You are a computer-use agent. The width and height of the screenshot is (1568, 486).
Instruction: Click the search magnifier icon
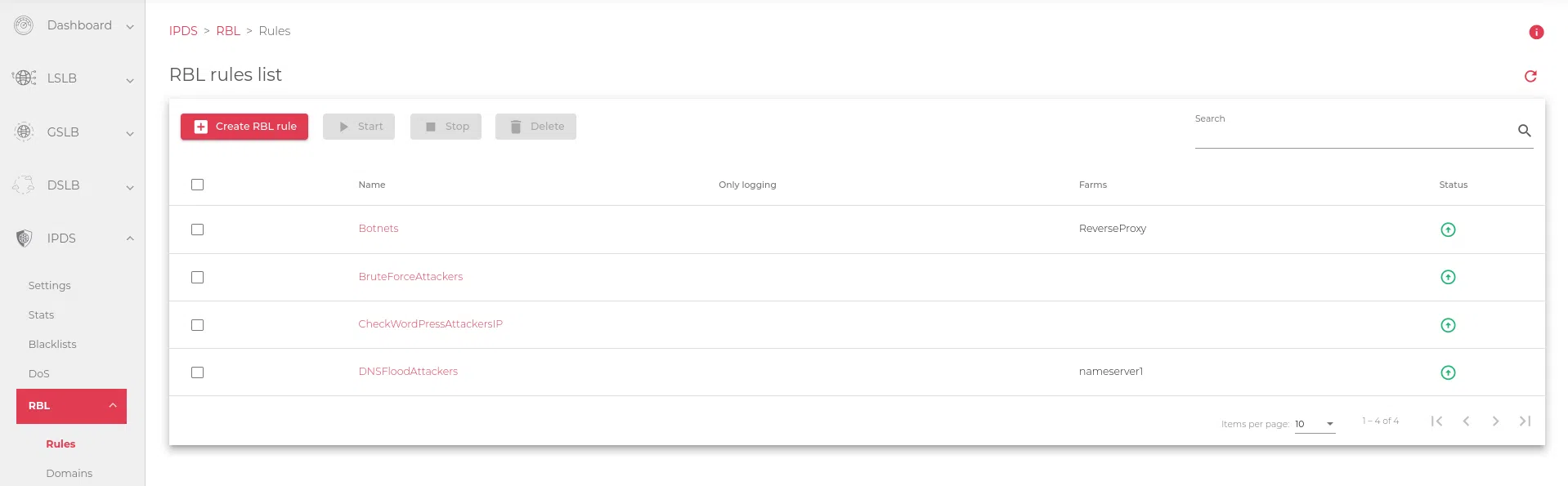click(x=1524, y=131)
